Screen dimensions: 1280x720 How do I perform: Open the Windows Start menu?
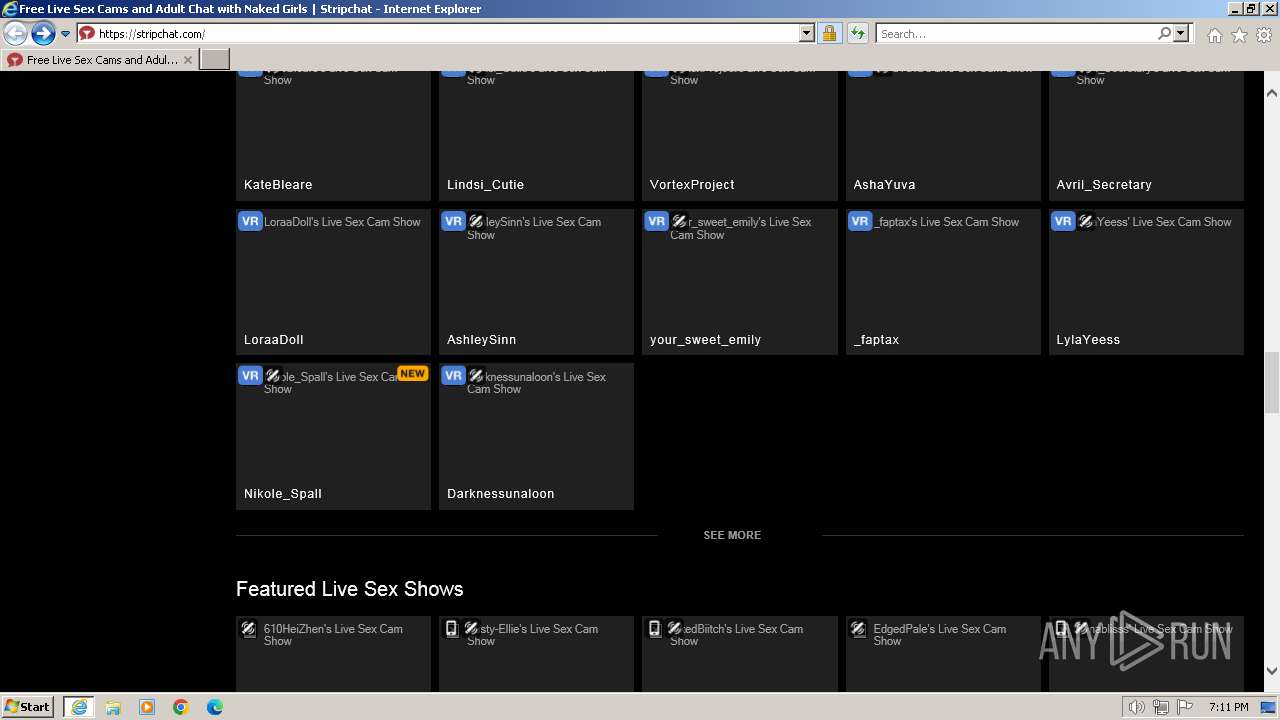pos(28,706)
